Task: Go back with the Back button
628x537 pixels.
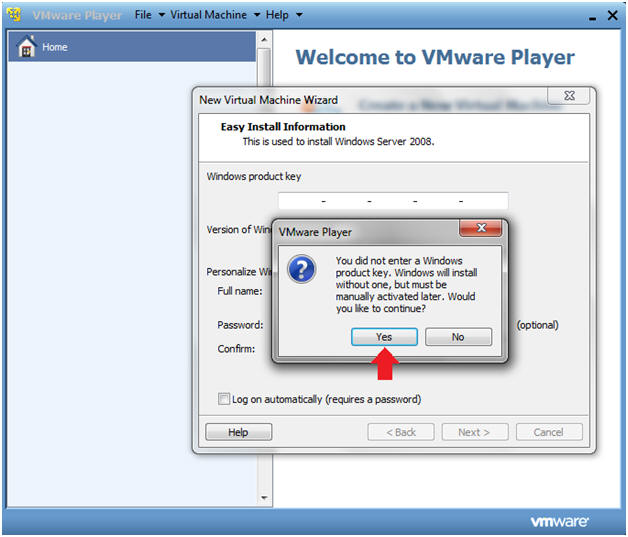Action: click(x=401, y=432)
